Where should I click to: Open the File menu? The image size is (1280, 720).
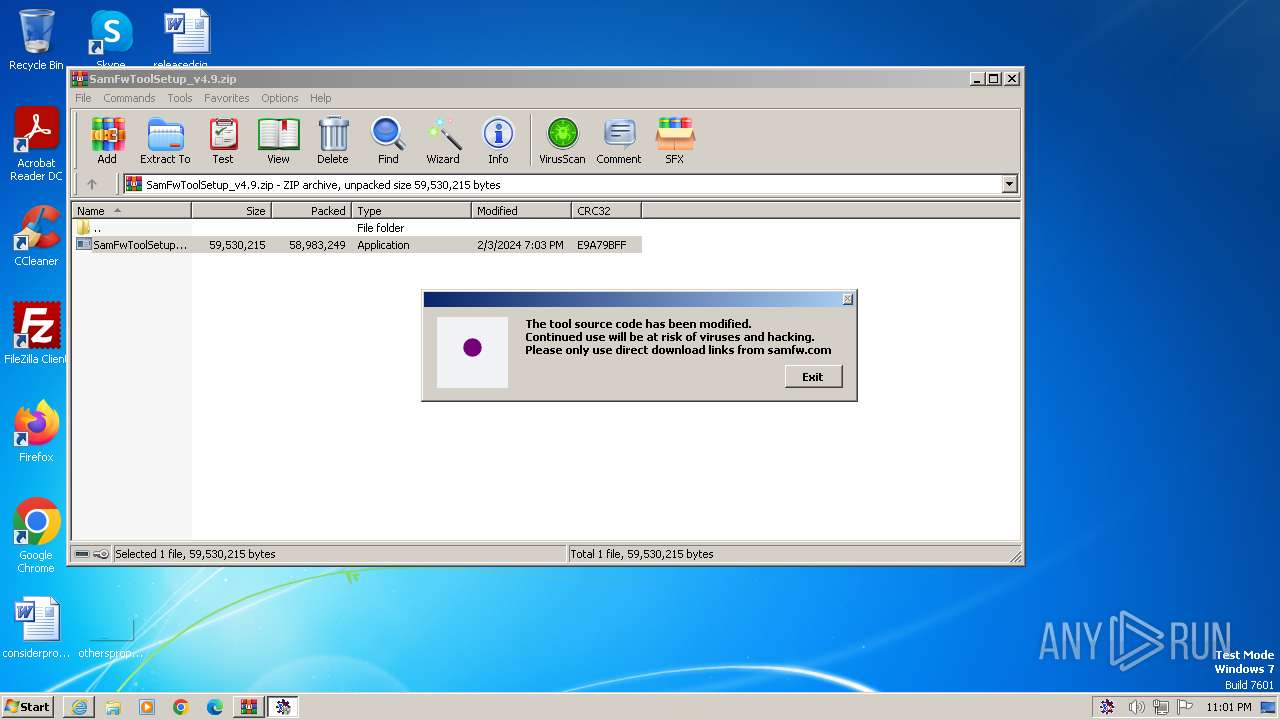coord(83,98)
